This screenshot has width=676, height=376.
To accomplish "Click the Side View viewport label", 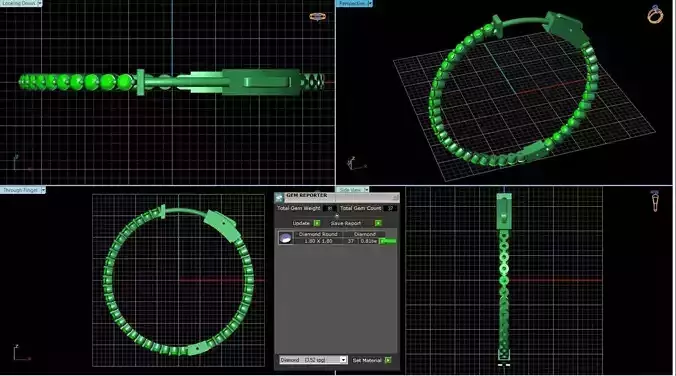I will pos(350,190).
